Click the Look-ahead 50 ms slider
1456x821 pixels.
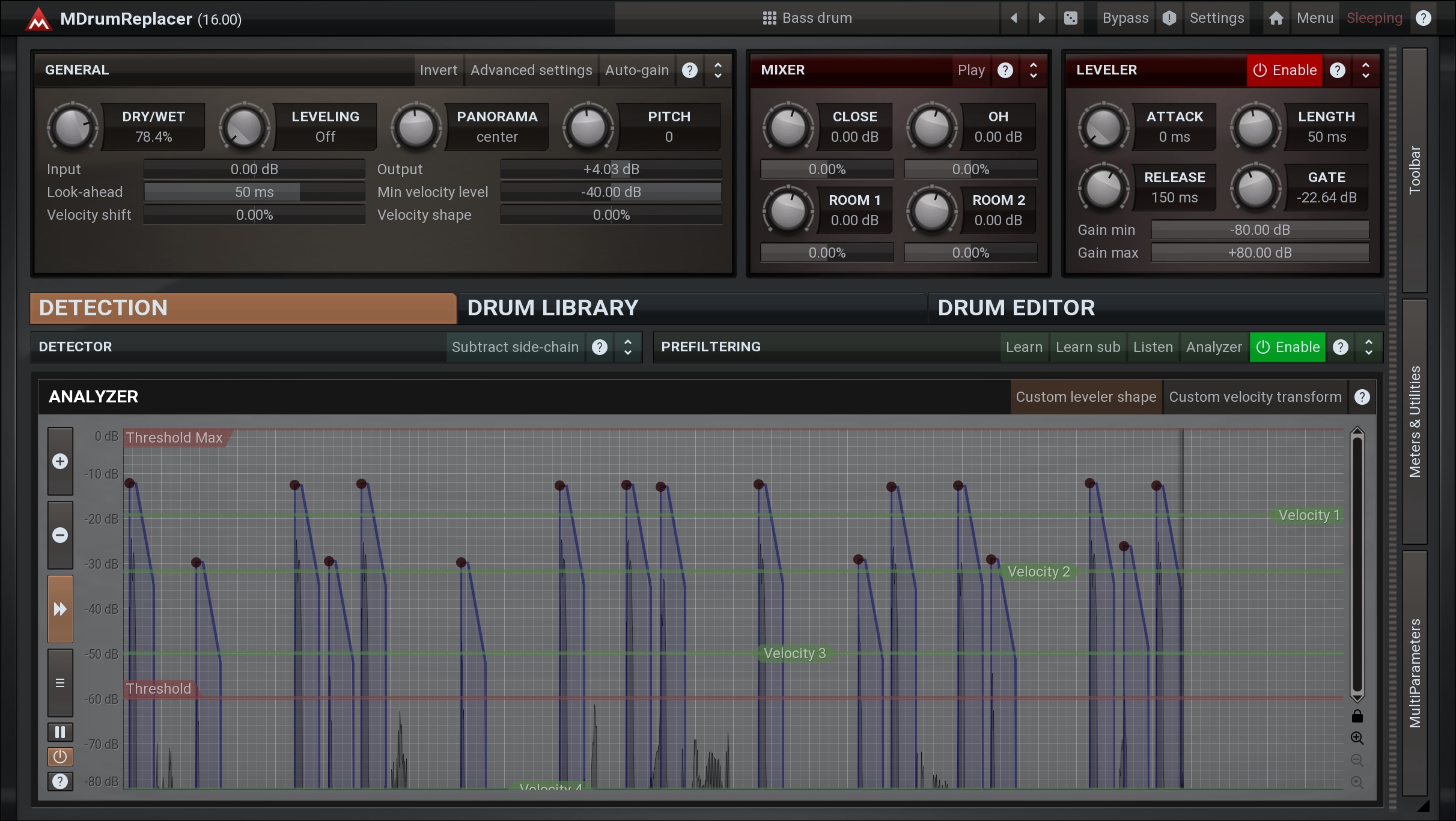click(x=254, y=192)
